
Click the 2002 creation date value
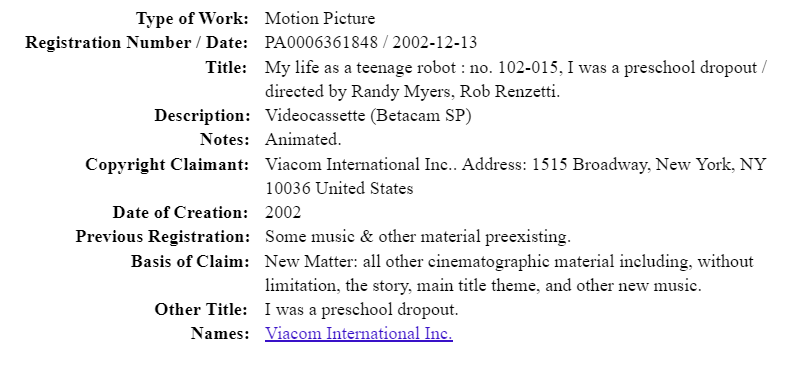[x=283, y=212]
